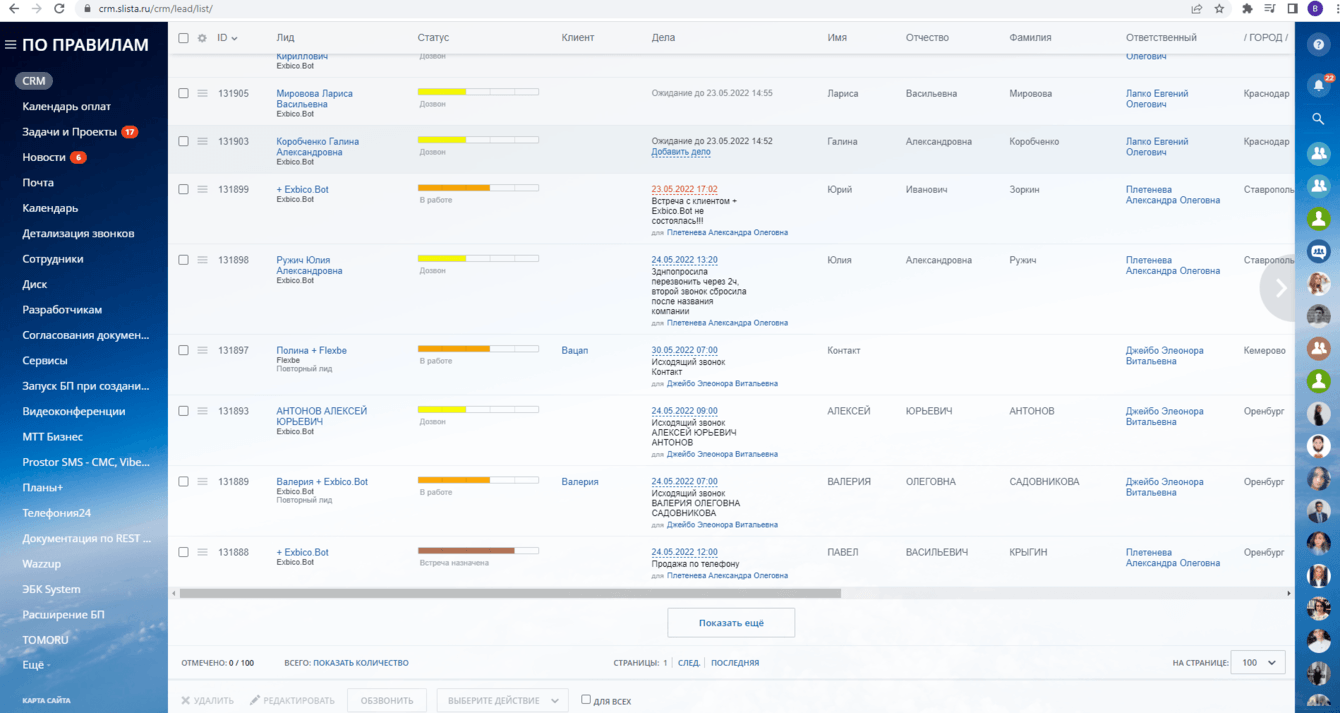
Task: Click the horizontal scrollbar below the table
Action: point(510,593)
